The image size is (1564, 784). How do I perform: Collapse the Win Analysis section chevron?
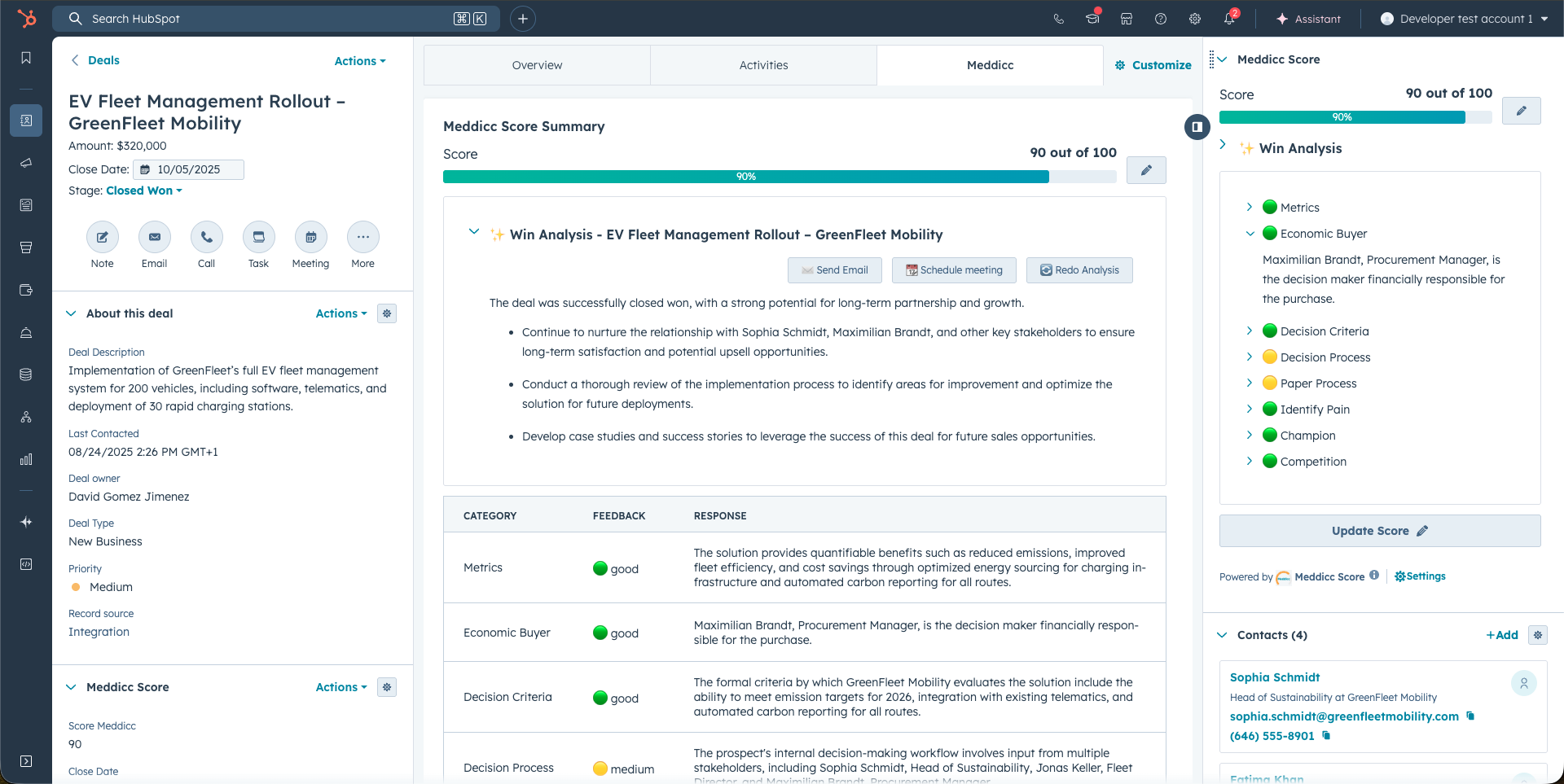[473, 232]
